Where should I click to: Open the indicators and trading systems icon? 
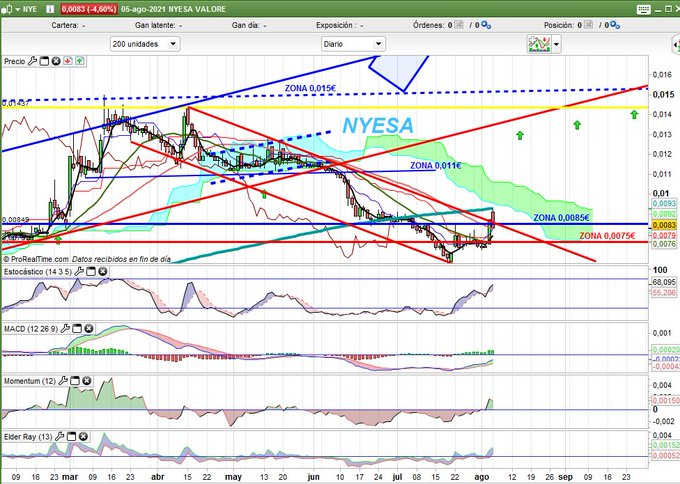[x=539, y=44]
